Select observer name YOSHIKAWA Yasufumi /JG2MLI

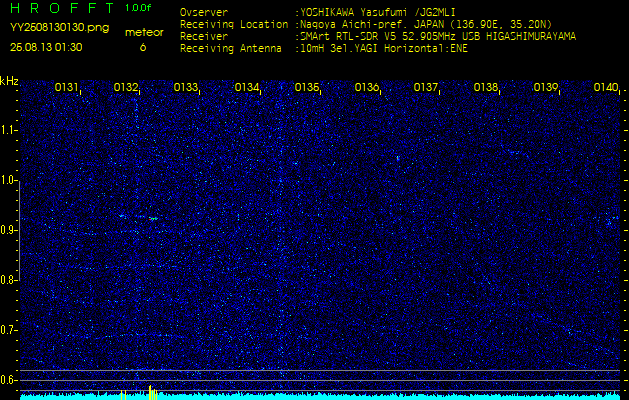[377, 12]
